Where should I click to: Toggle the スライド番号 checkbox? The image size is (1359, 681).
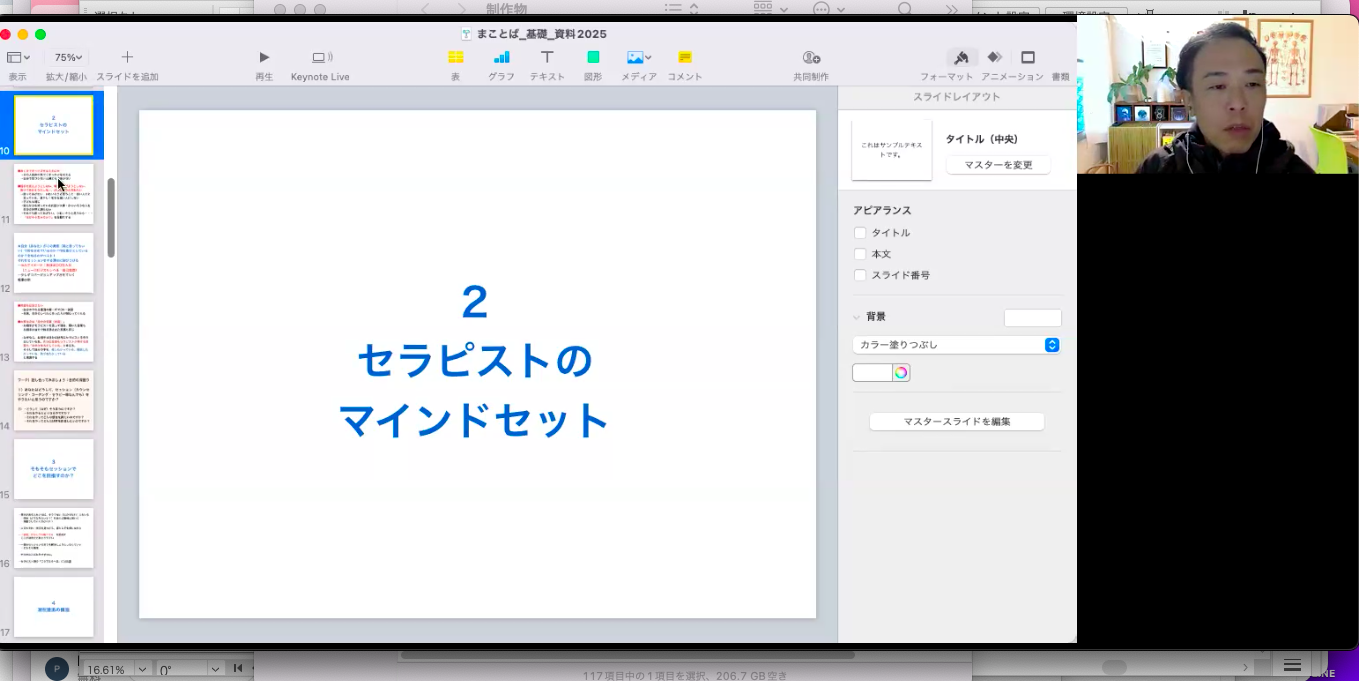(x=860, y=275)
